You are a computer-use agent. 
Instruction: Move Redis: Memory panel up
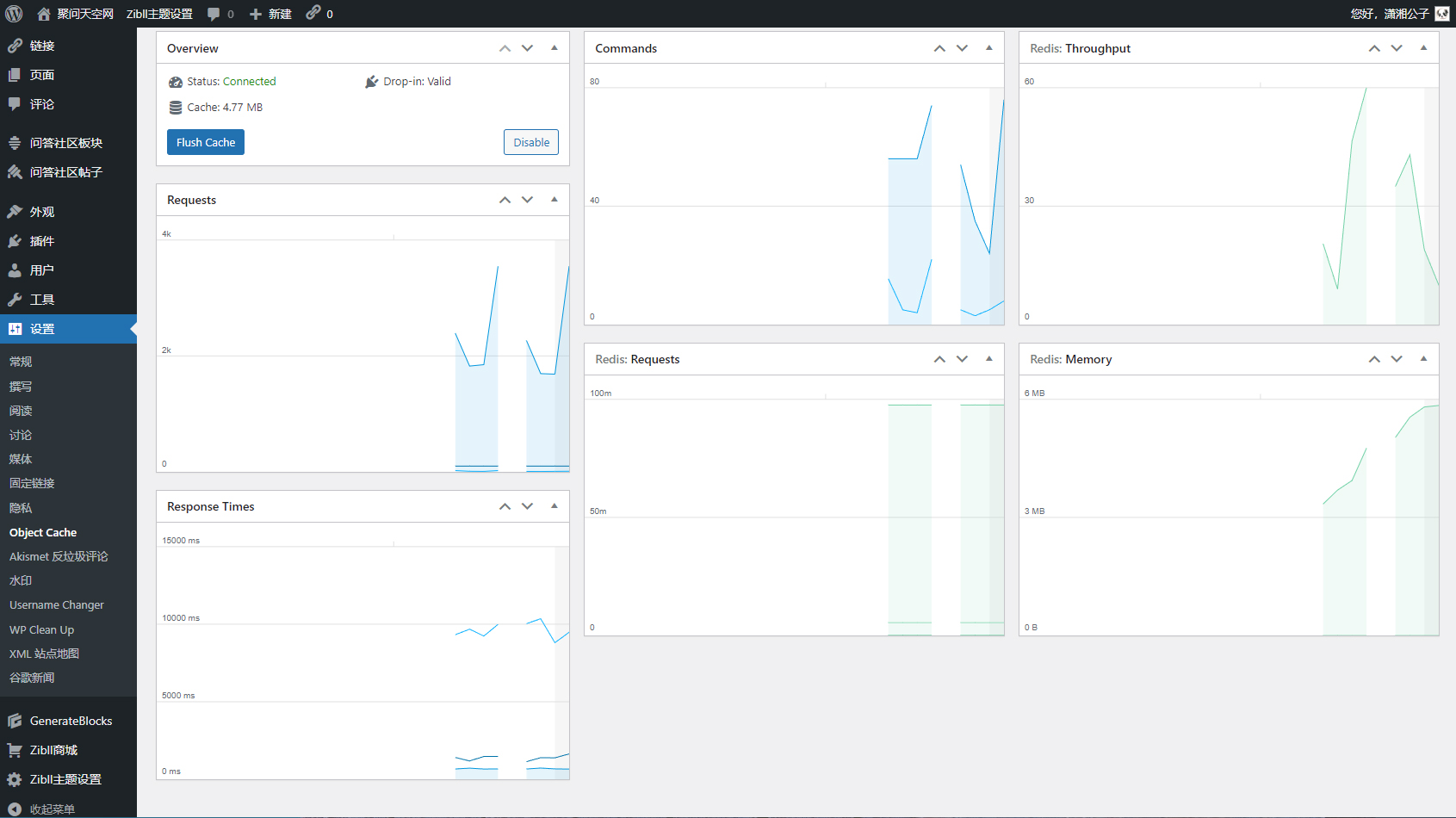pyautogui.click(x=1374, y=359)
